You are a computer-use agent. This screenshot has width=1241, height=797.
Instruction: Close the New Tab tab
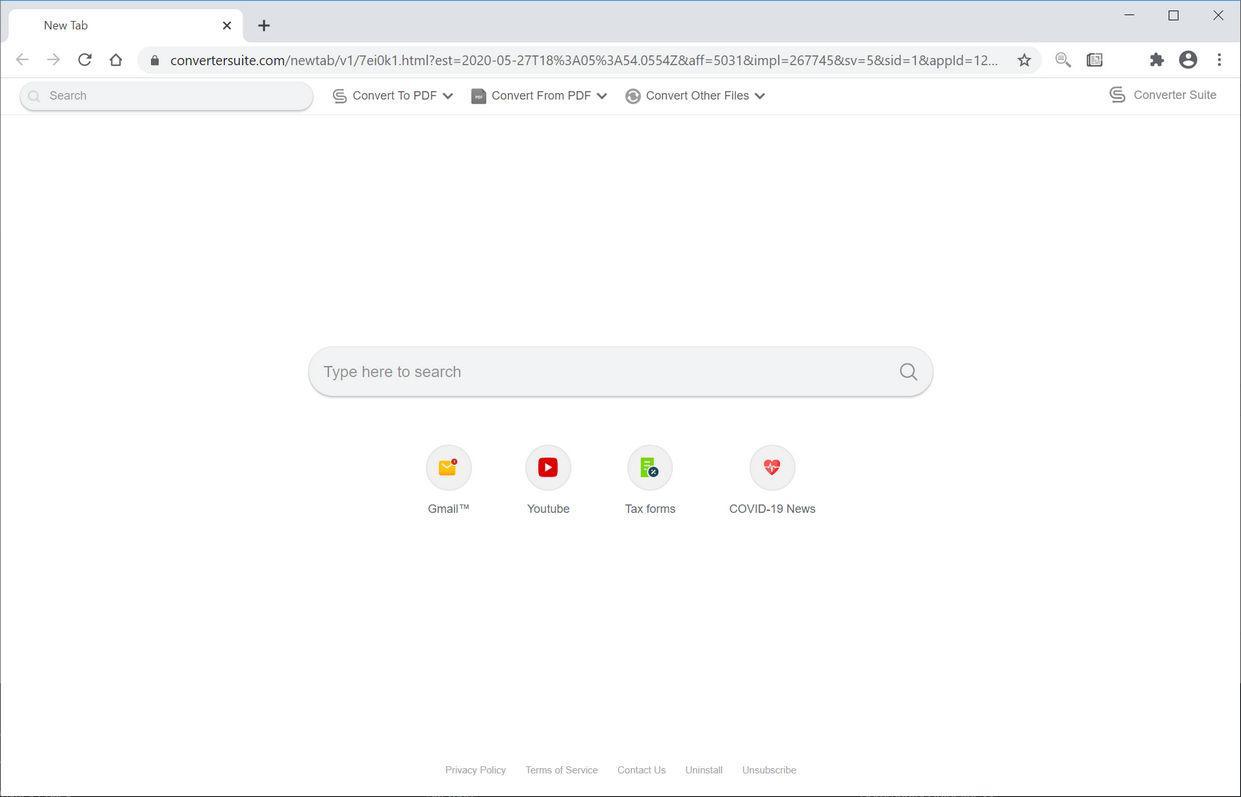[227, 25]
